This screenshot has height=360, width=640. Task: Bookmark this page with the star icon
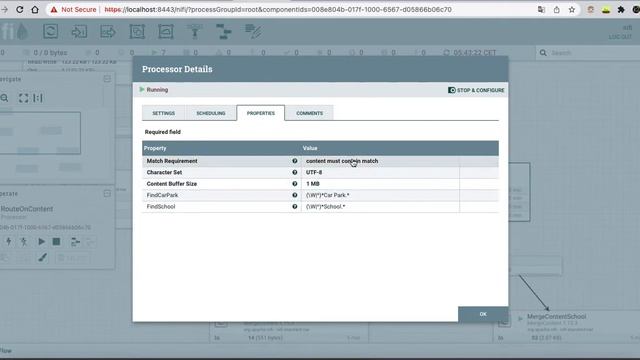[572, 9]
